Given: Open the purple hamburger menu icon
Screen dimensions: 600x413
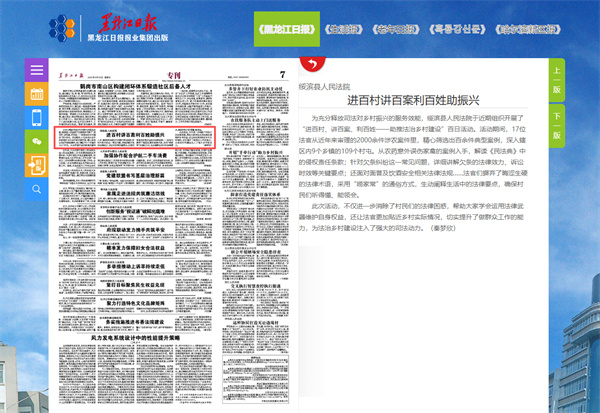Looking at the screenshot, I should (x=37, y=70).
